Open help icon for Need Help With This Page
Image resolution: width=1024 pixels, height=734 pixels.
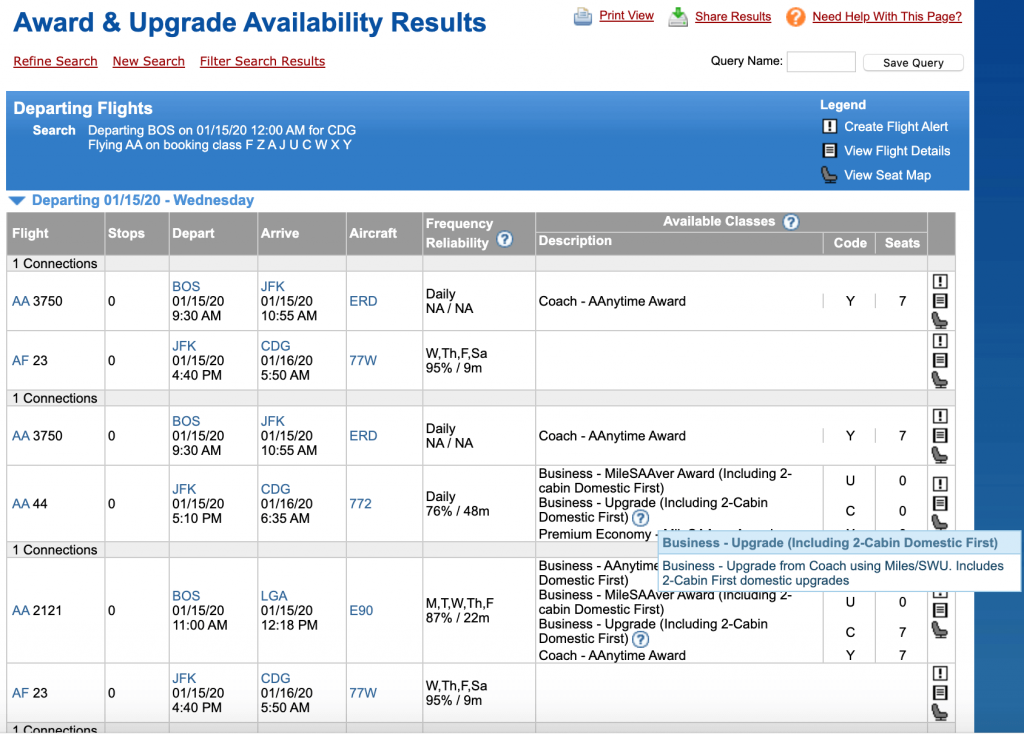tap(796, 17)
